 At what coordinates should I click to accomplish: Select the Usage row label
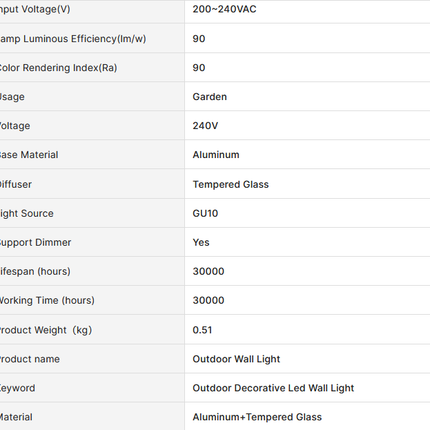click(x=12, y=97)
